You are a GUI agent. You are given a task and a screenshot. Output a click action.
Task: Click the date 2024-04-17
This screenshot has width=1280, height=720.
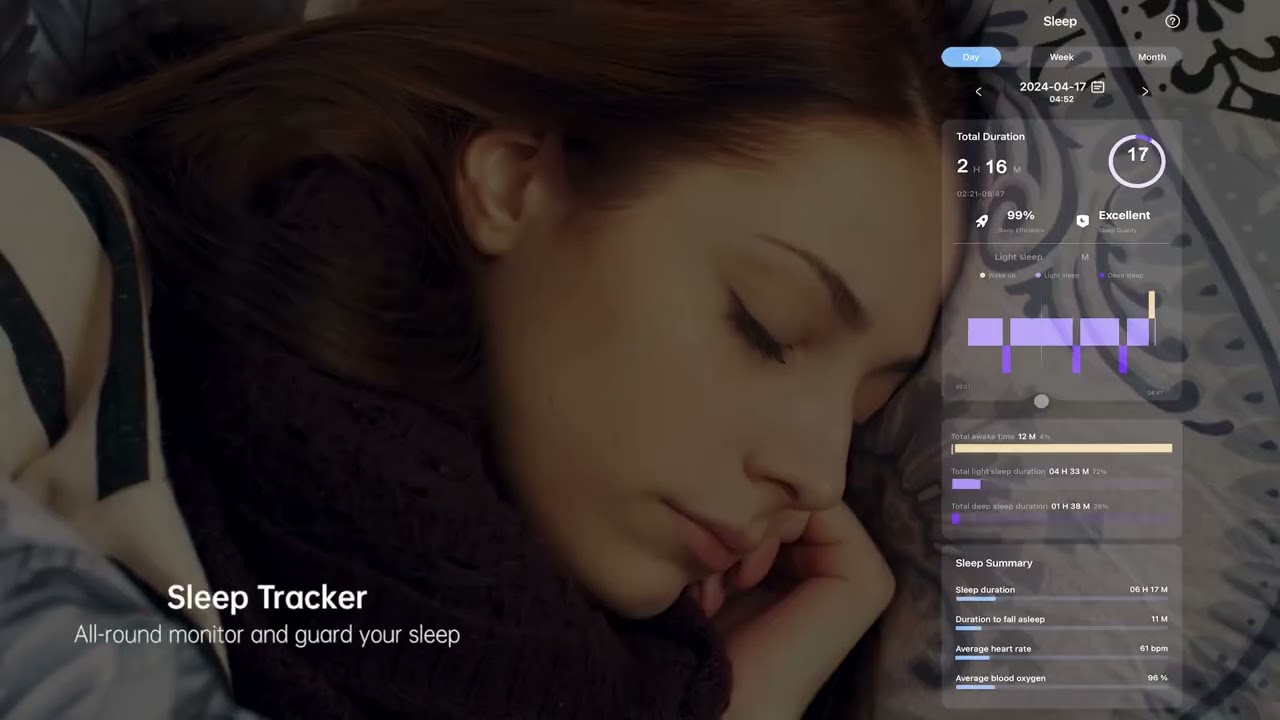(1053, 87)
